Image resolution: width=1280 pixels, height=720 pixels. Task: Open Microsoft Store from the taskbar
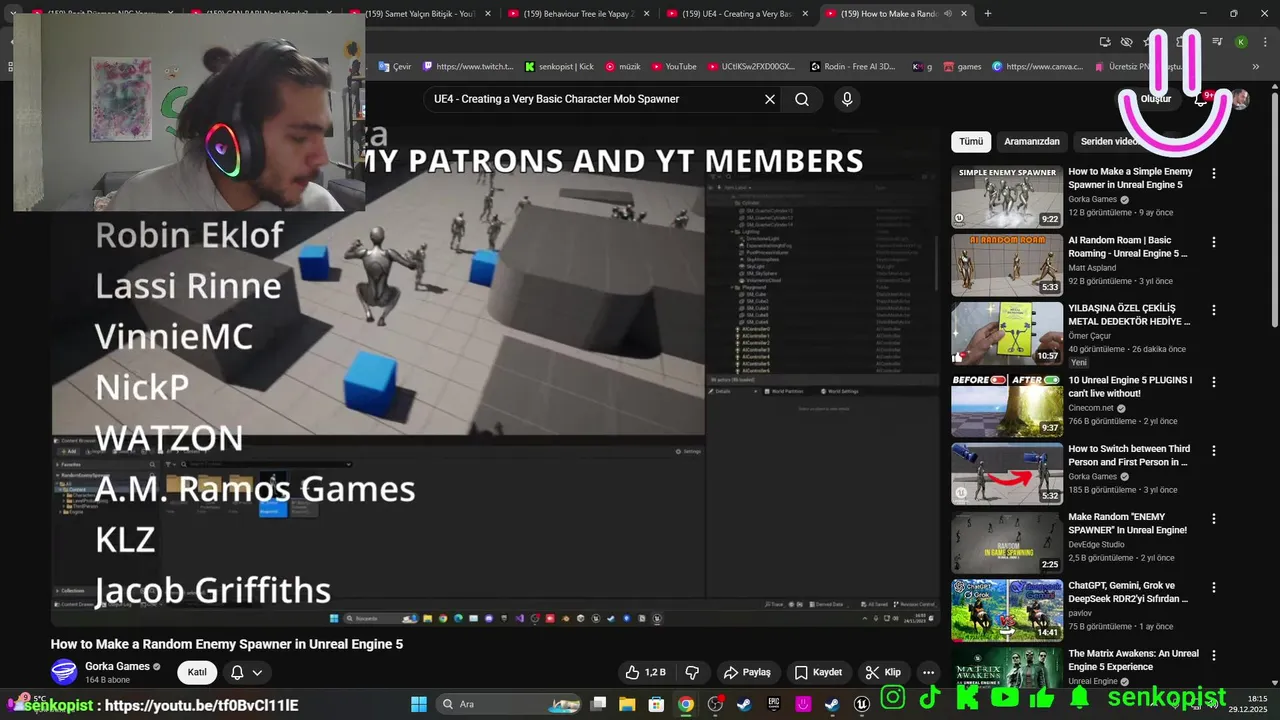point(656,704)
